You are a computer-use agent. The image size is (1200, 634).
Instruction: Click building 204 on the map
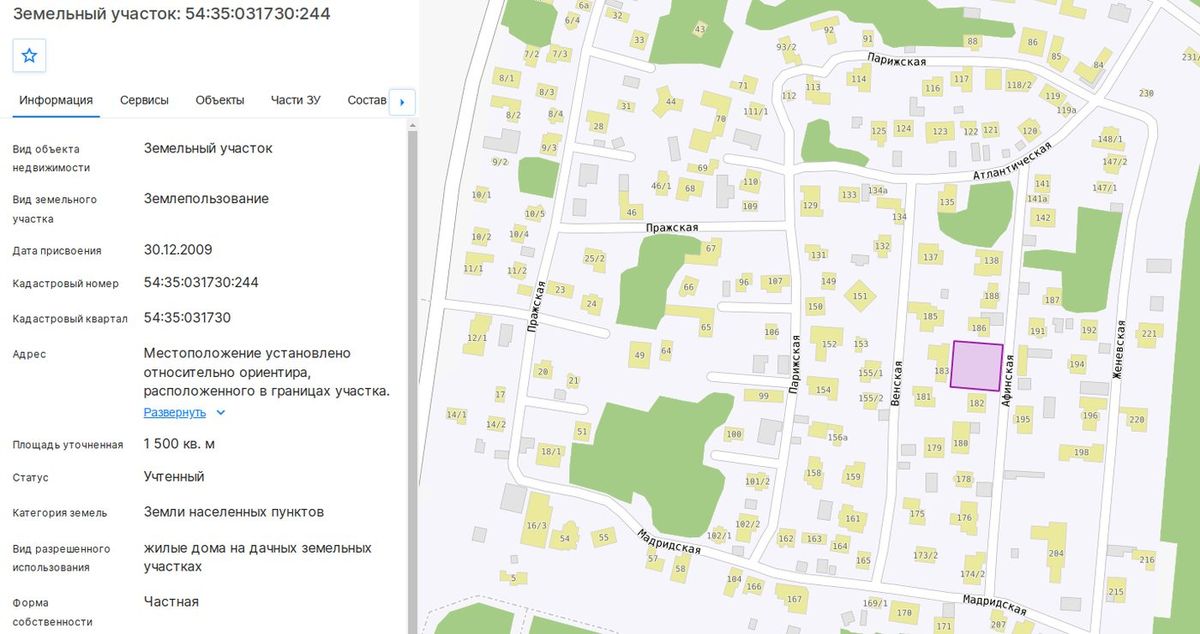point(1057,553)
